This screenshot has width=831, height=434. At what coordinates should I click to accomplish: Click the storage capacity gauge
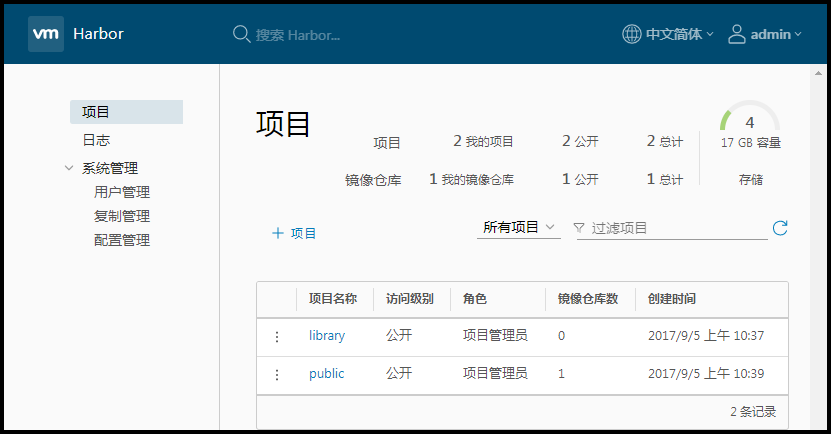tap(749, 116)
